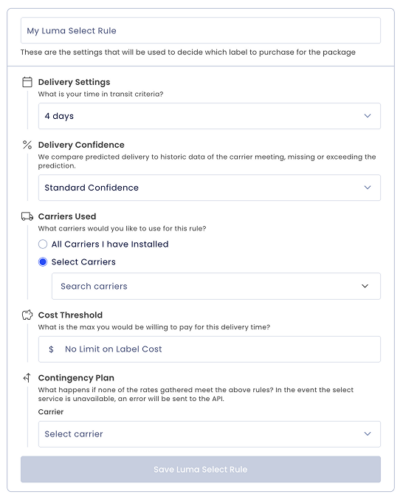This screenshot has height=500, width=403.
Task: Click the No Limit on Label Cost field
Action: coord(209,349)
